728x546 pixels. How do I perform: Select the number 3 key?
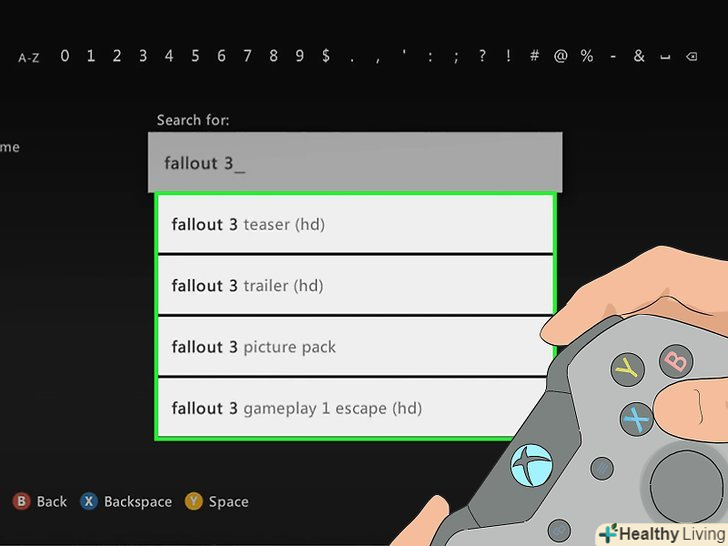[143, 56]
